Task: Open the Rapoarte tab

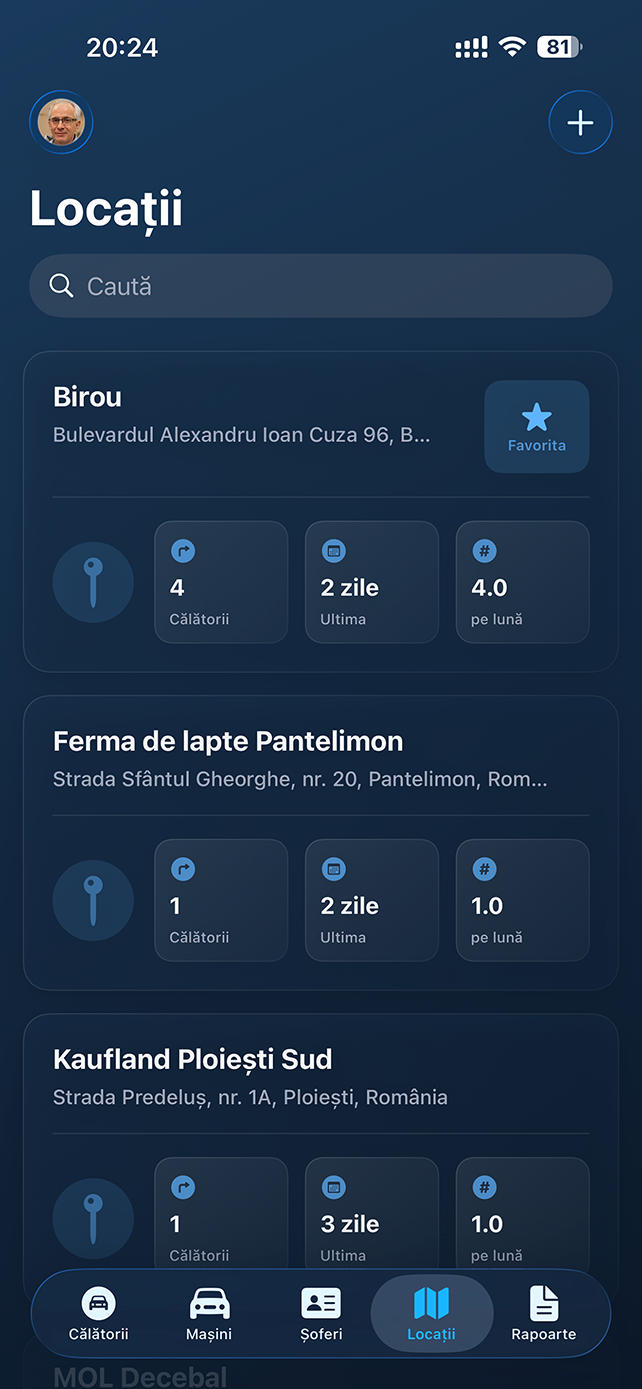Action: coord(543,1312)
